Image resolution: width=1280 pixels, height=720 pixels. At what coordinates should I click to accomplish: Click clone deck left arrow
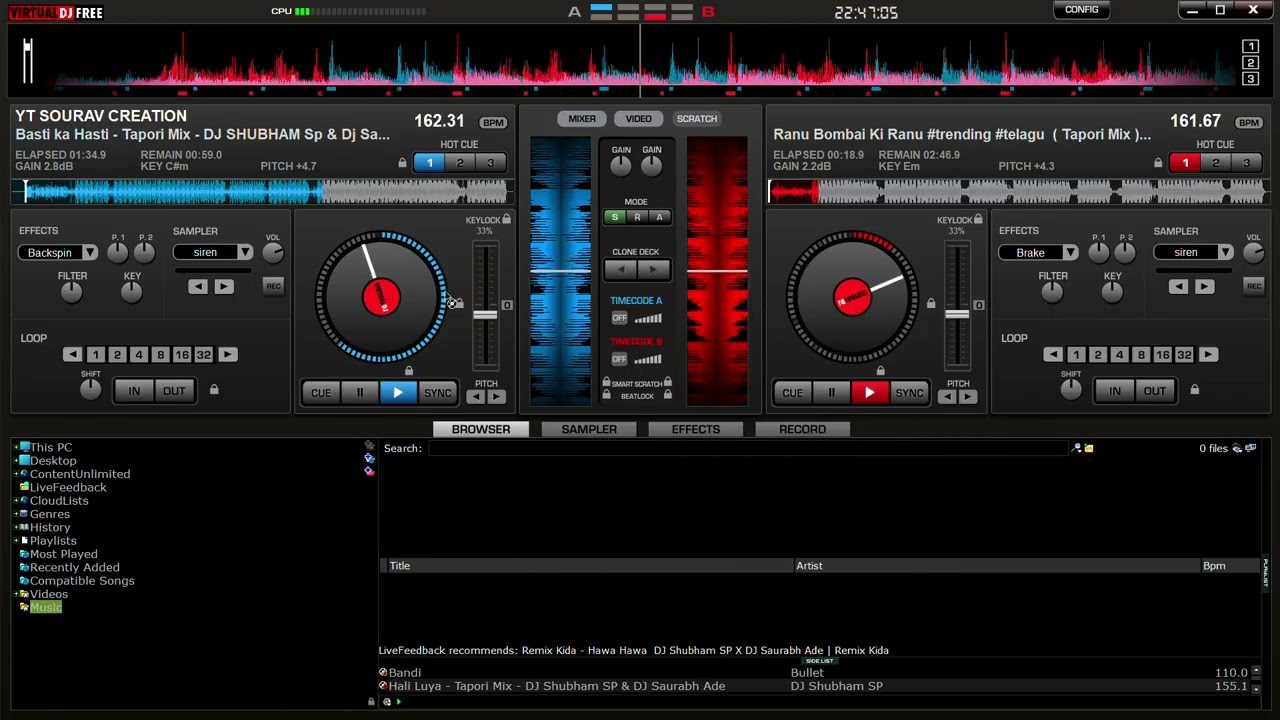coord(621,270)
